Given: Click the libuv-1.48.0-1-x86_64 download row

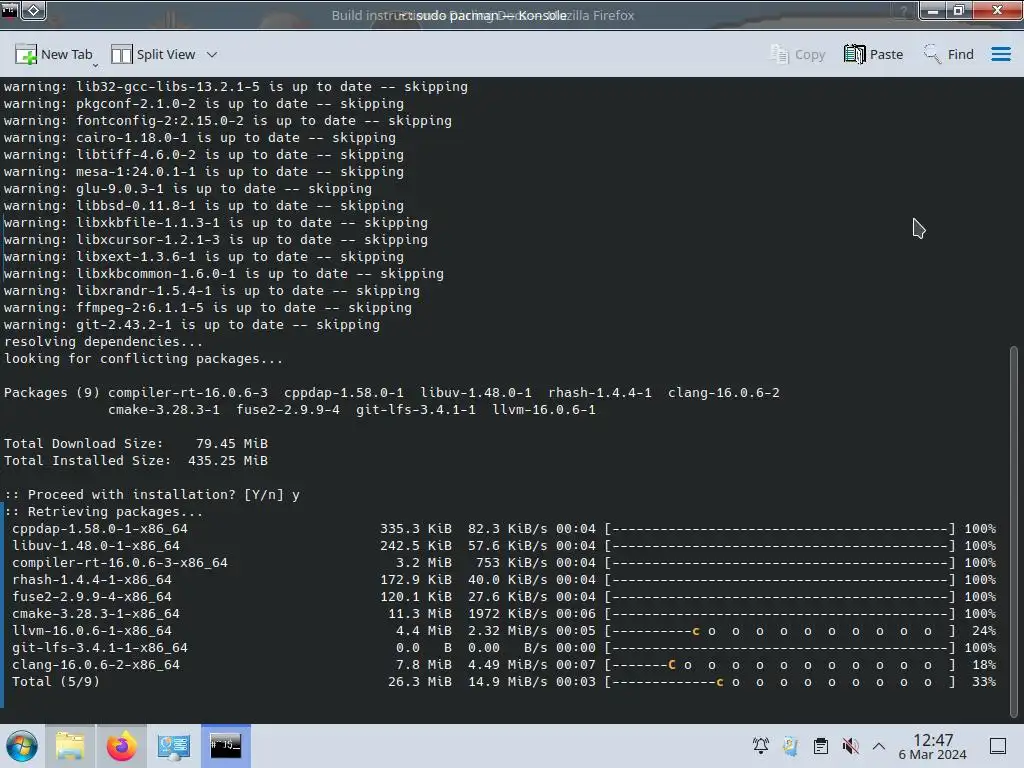Looking at the screenshot, I should (504, 545).
